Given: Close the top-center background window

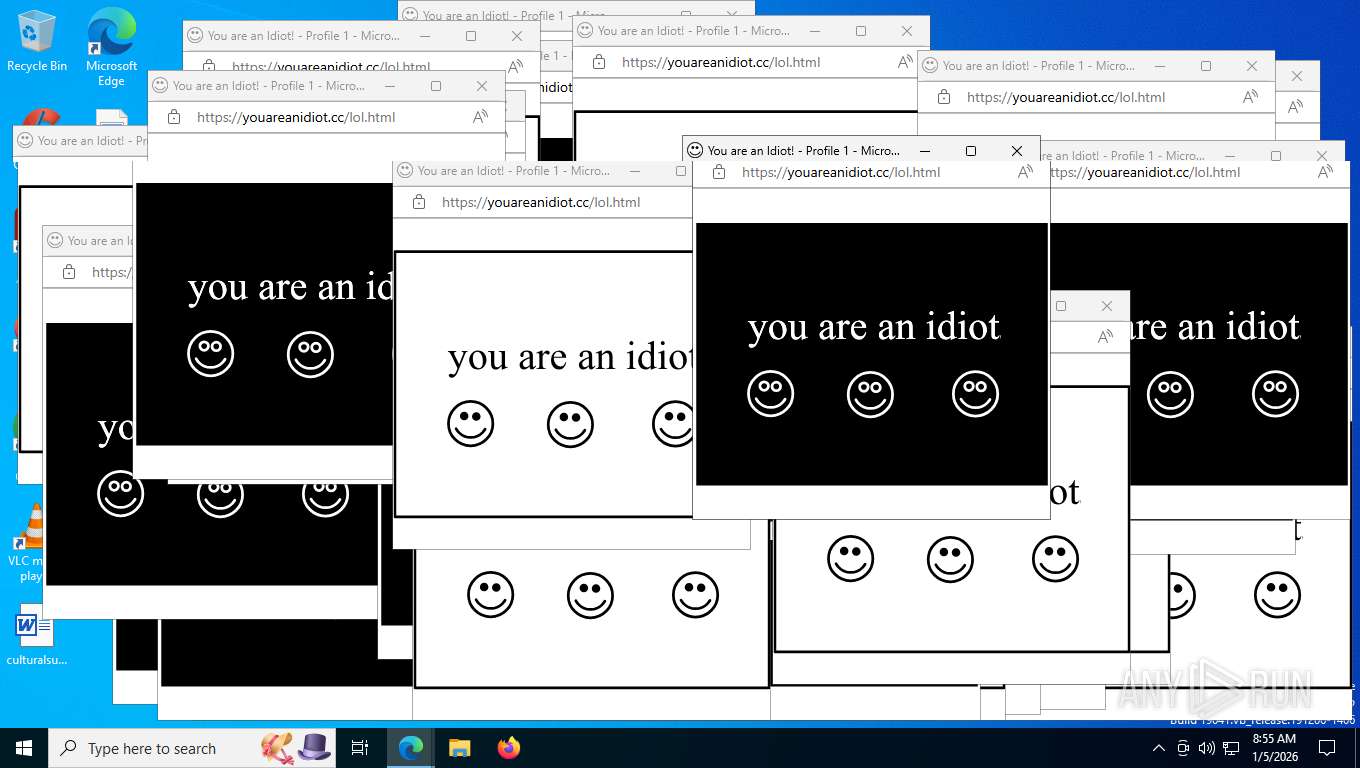Looking at the screenshot, I should pyautogui.click(x=907, y=31).
